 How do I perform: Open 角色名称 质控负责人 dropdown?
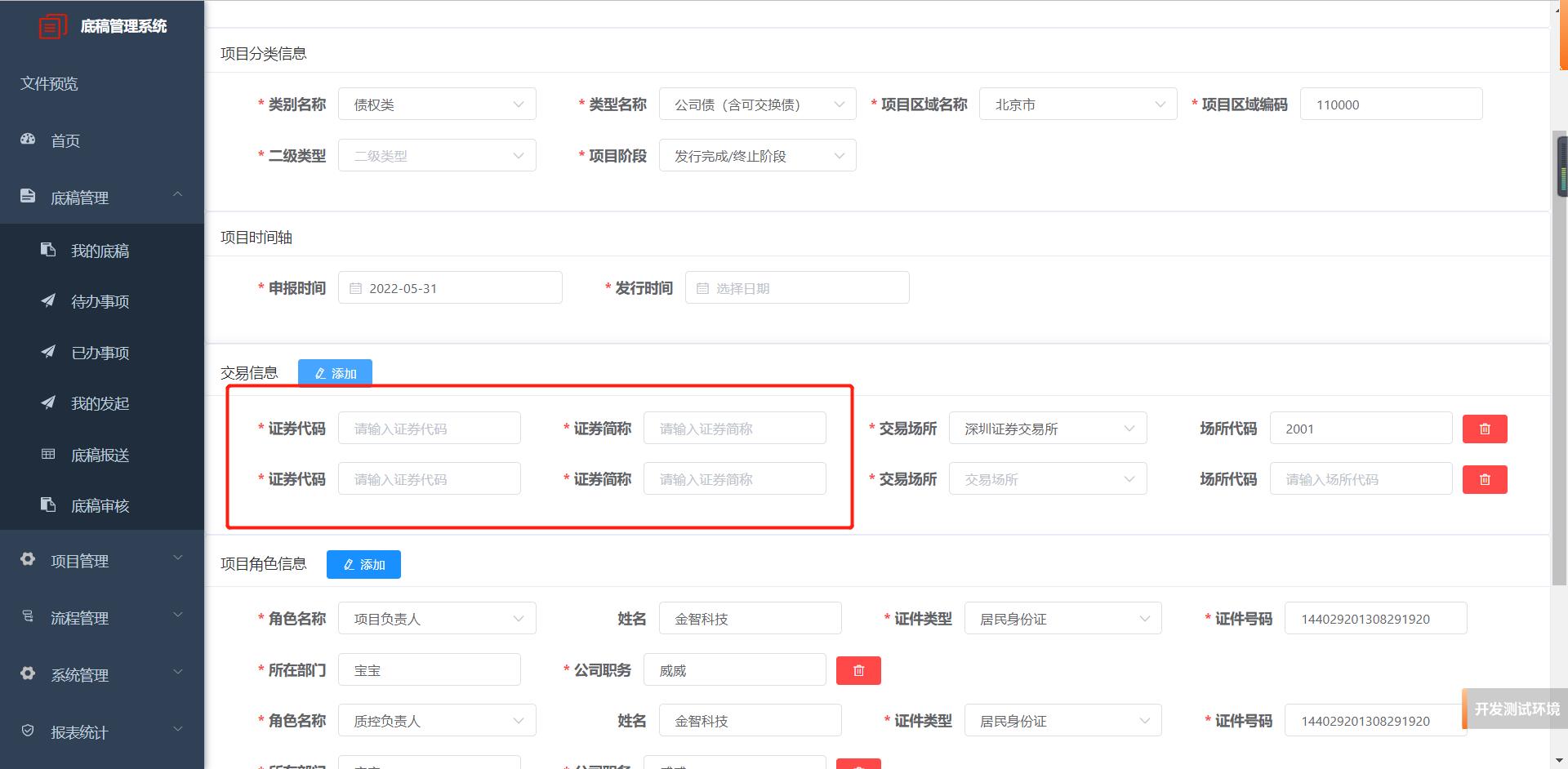[x=437, y=721]
